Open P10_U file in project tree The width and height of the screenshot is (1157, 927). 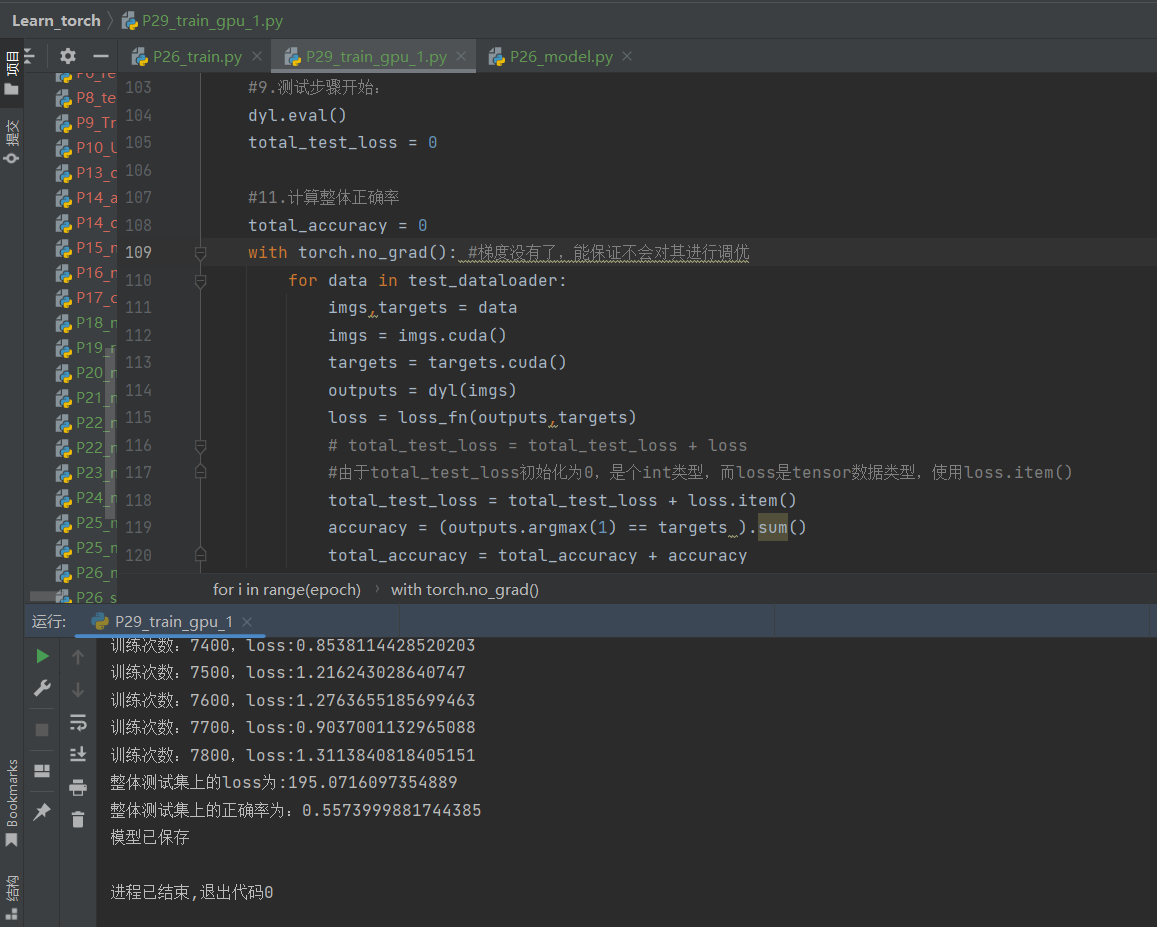pos(86,148)
